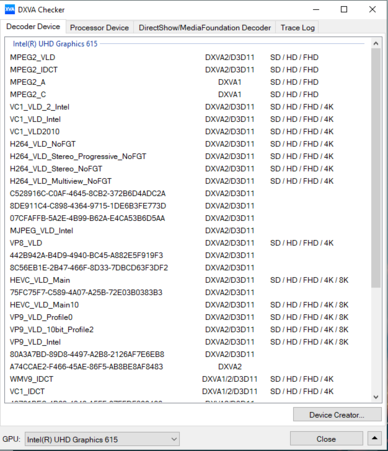388x451 pixels.
Task: Click the scrollbar up arrow in decoder list
Action: pyautogui.click(x=376, y=44)
